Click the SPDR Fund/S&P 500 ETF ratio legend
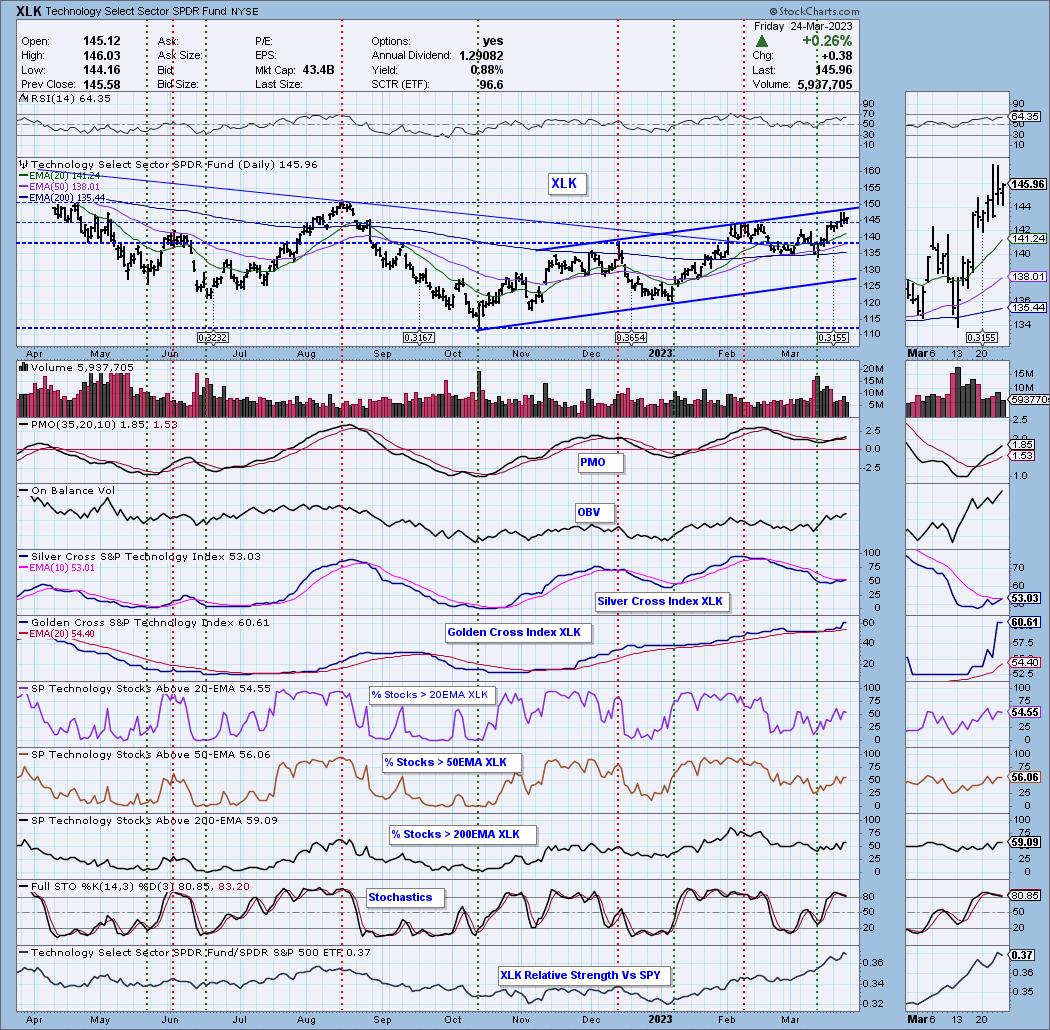The height and width of the screenshot is (1030, 1050). pos(200,952)
